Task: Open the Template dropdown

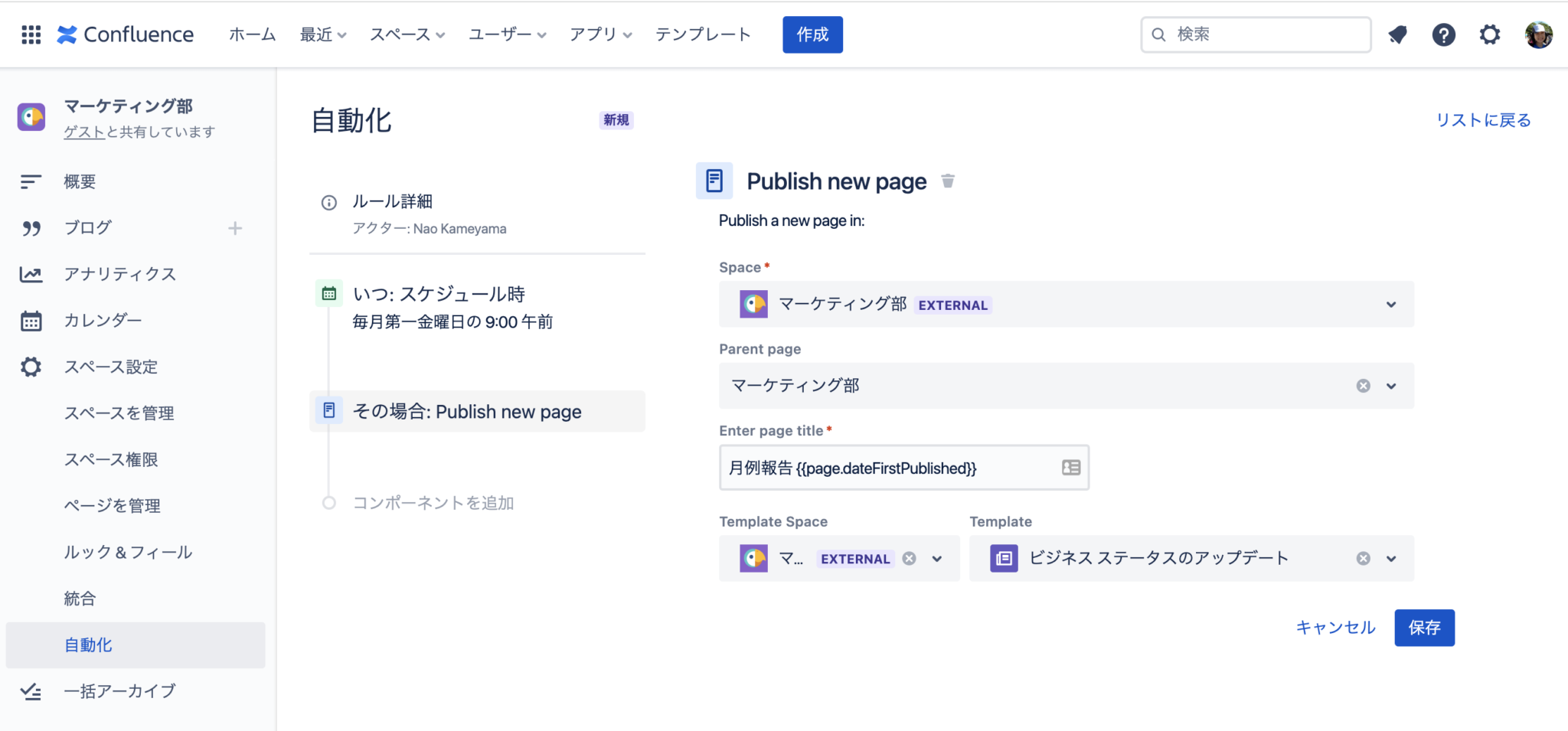Action: click(x=1390, y=558)
